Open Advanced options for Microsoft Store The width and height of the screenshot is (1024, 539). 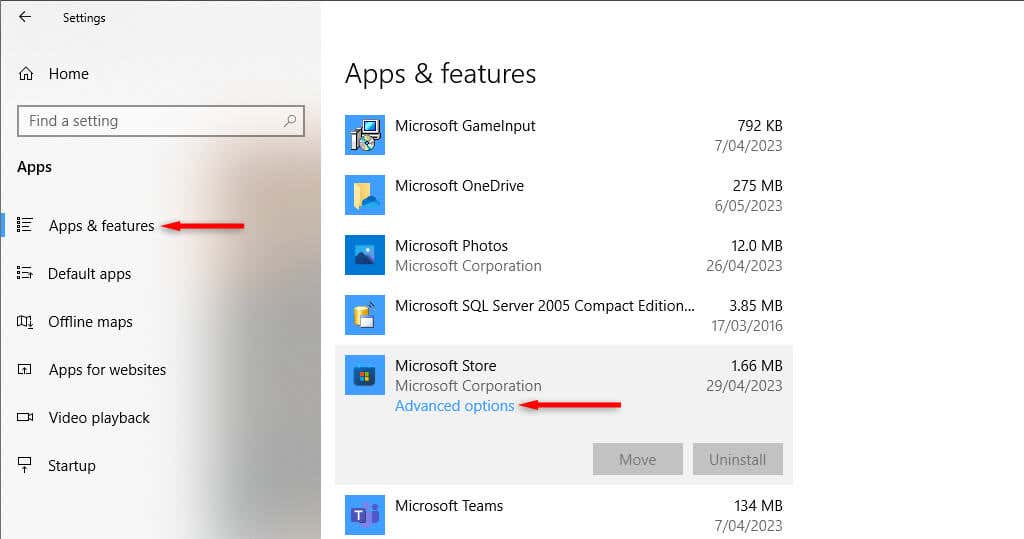pyautogui.click(x=455, y=406)
